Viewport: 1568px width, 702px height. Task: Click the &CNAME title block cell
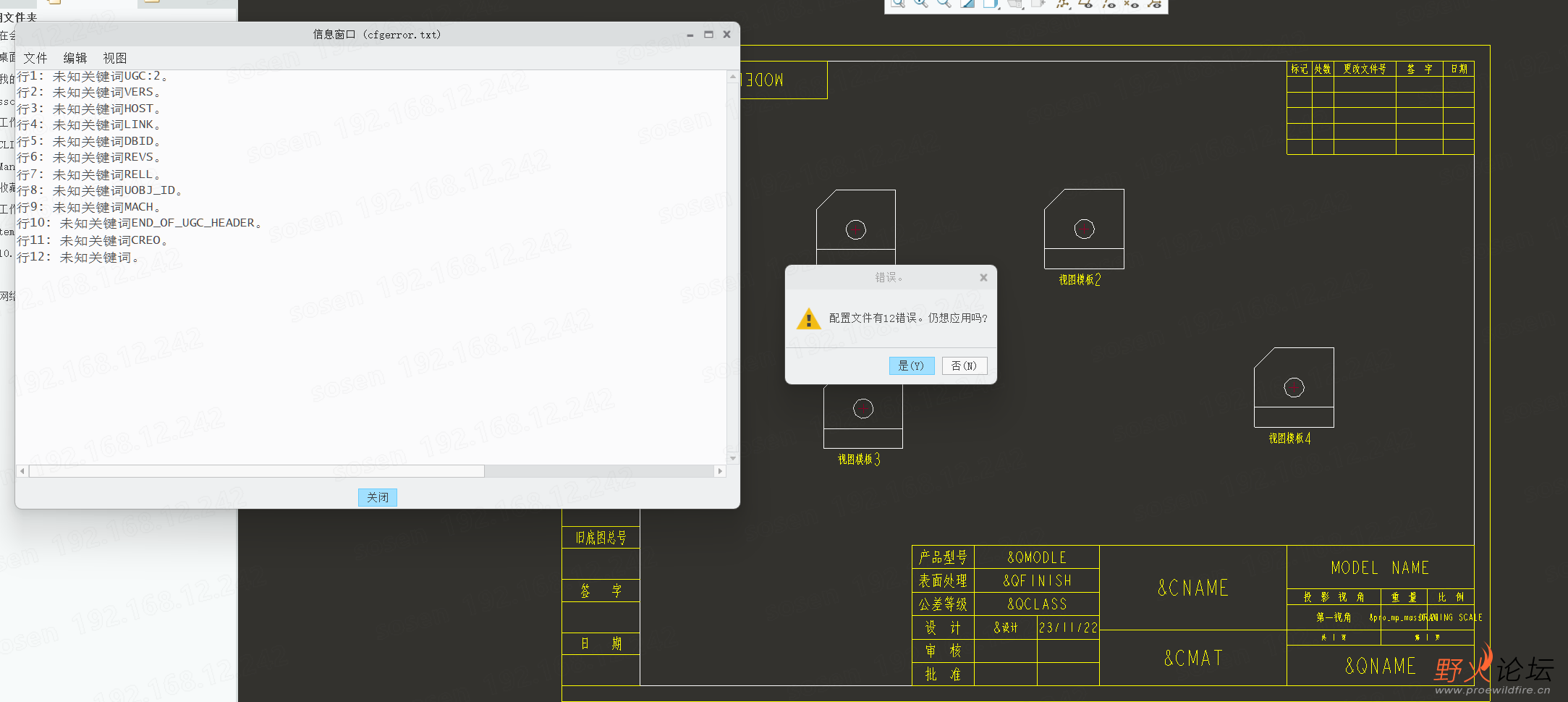pyautogui.click(x=1192, y=588)
